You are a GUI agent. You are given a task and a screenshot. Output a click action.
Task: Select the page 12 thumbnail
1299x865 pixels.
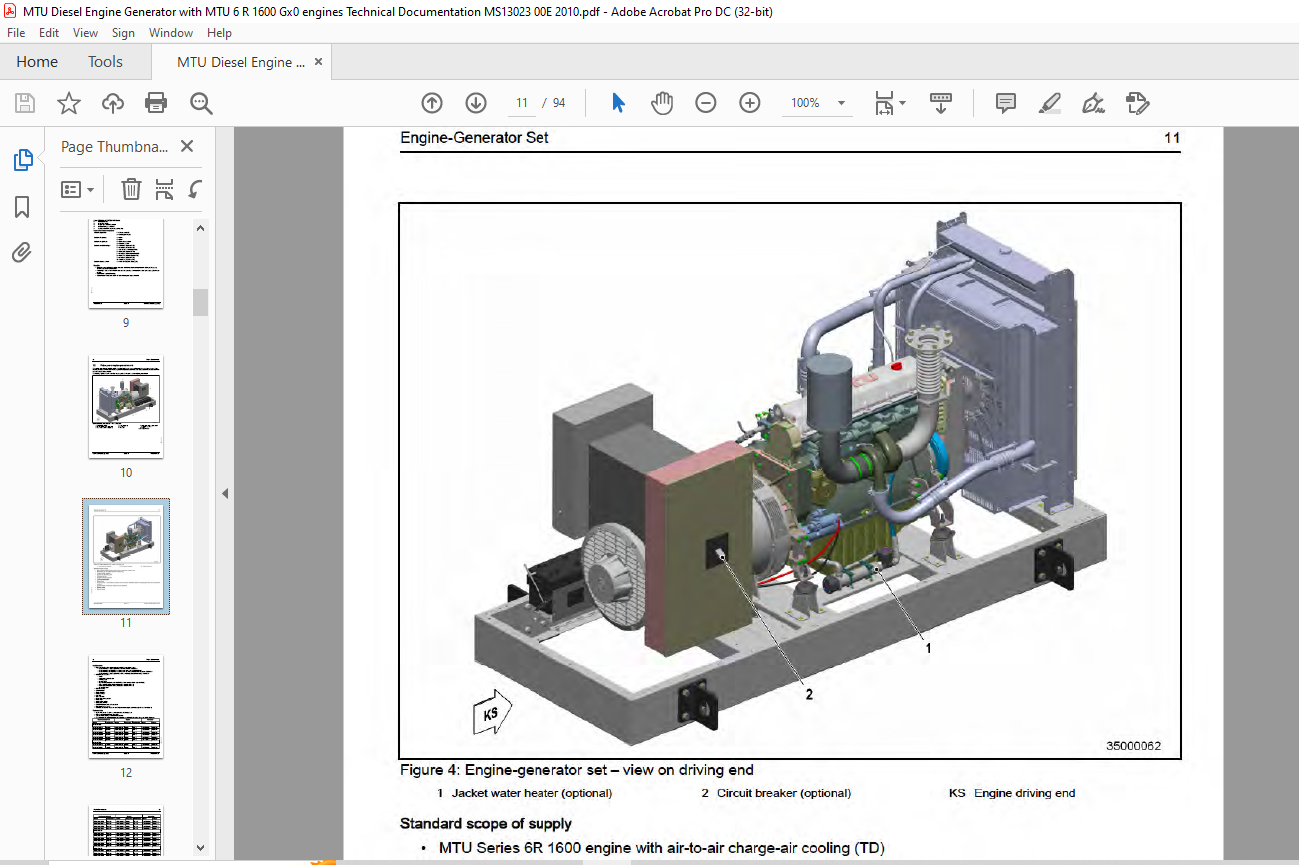(x=126, y=707)
